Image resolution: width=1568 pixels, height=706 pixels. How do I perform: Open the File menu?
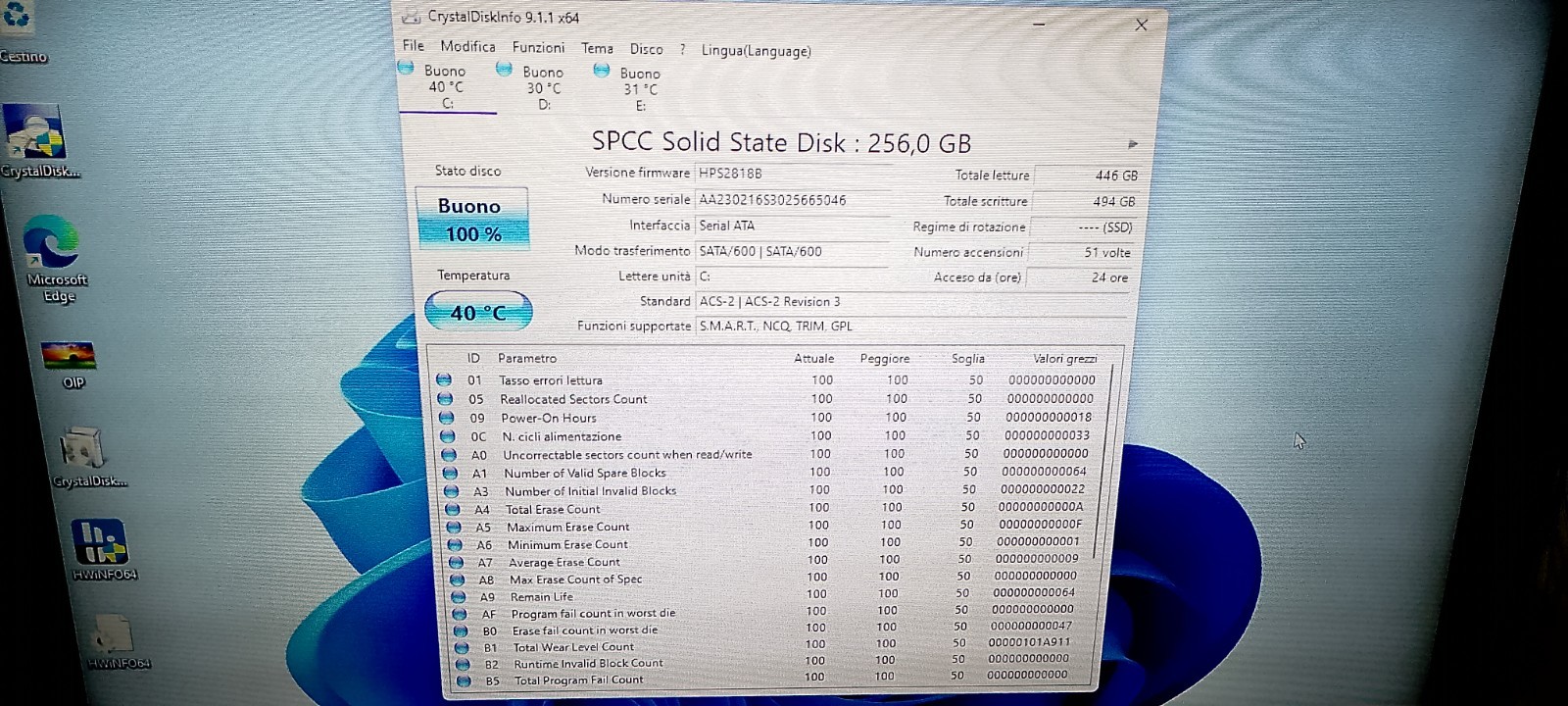414,45
